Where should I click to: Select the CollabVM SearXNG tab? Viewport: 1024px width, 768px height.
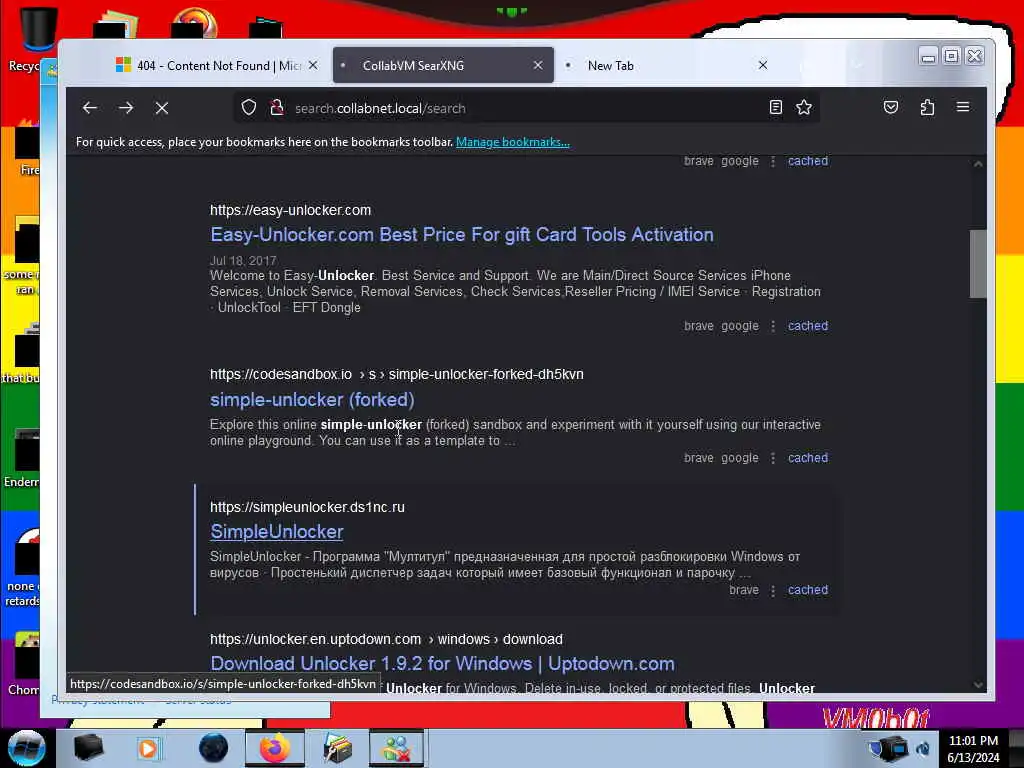click(x=443, y=65)
